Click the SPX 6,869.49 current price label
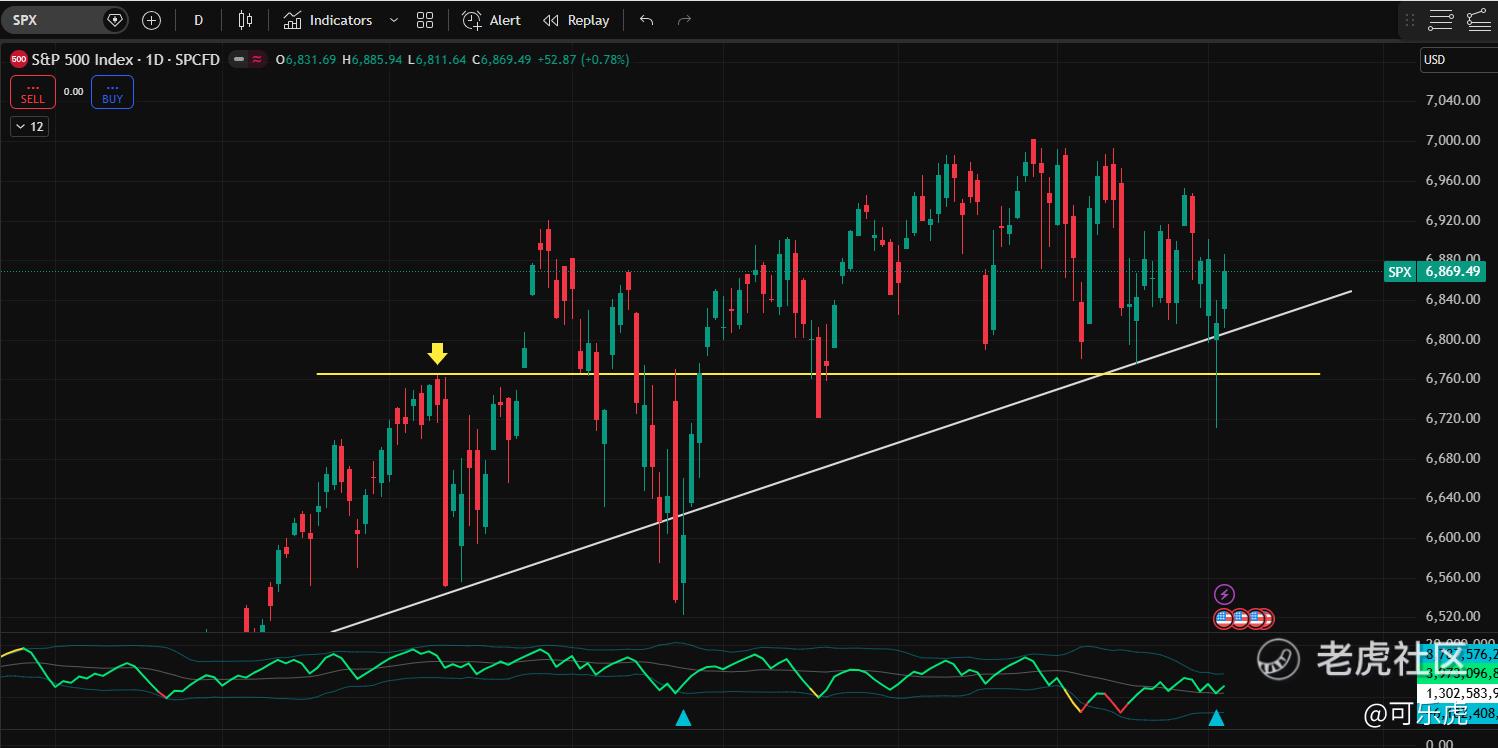The image size is (1498, 748). click(1435, 272)
